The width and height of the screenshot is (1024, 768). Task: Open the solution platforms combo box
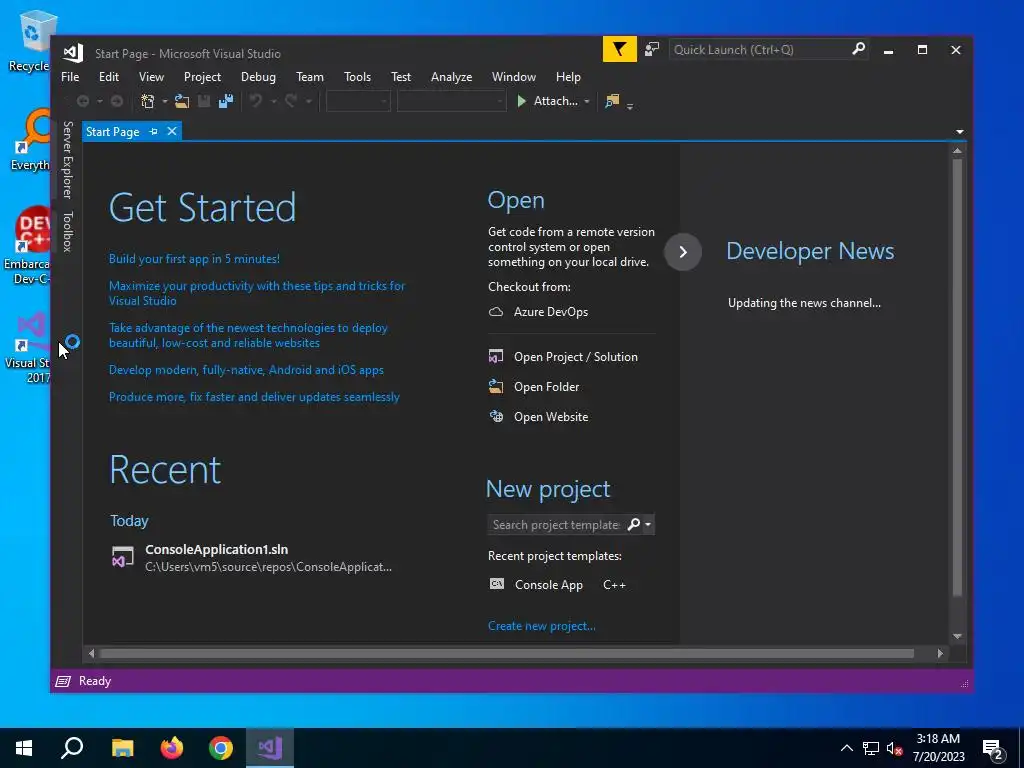pos(451,101)
